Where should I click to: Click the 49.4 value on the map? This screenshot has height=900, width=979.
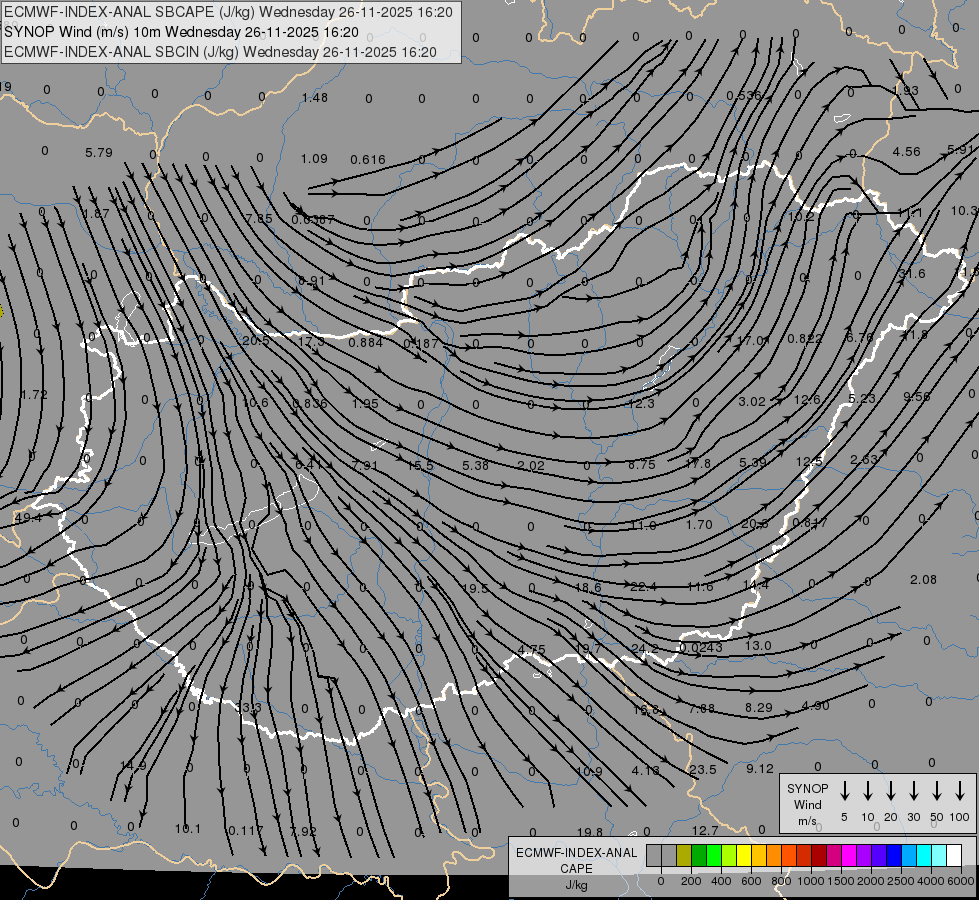click(27, 518)
